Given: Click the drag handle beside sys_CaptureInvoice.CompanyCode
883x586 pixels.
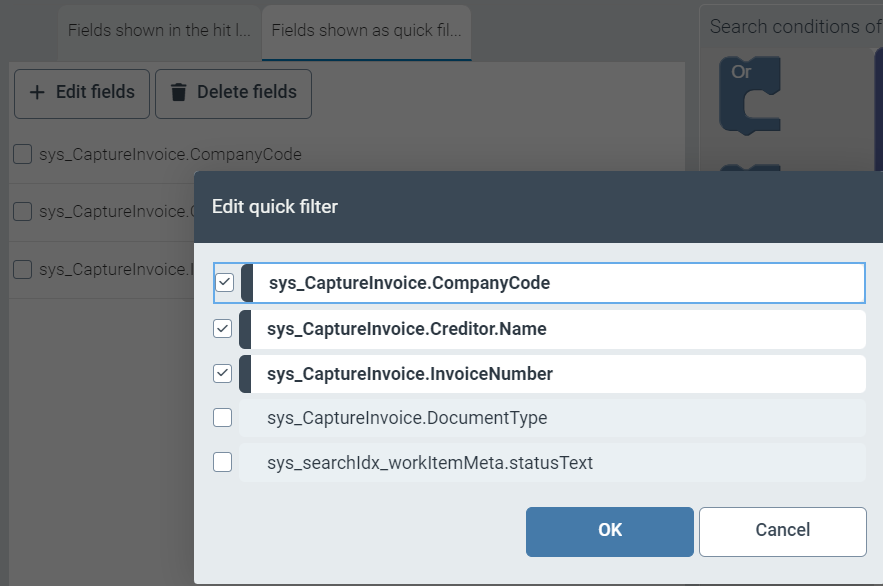Looking at the screenshot, I should coord(247,283).
